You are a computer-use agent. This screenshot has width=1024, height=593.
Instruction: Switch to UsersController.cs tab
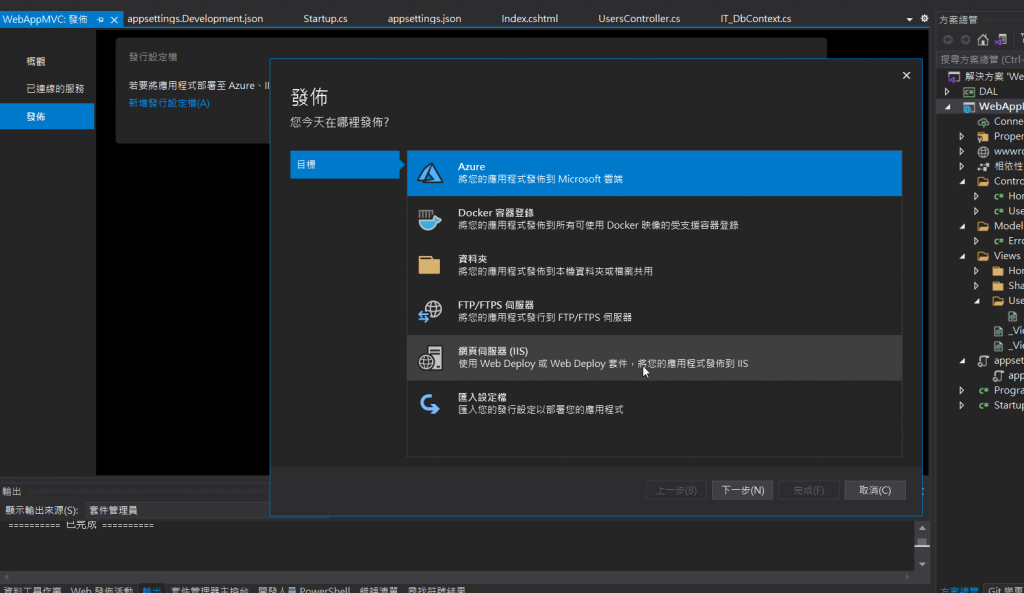[x=639, y=19]
